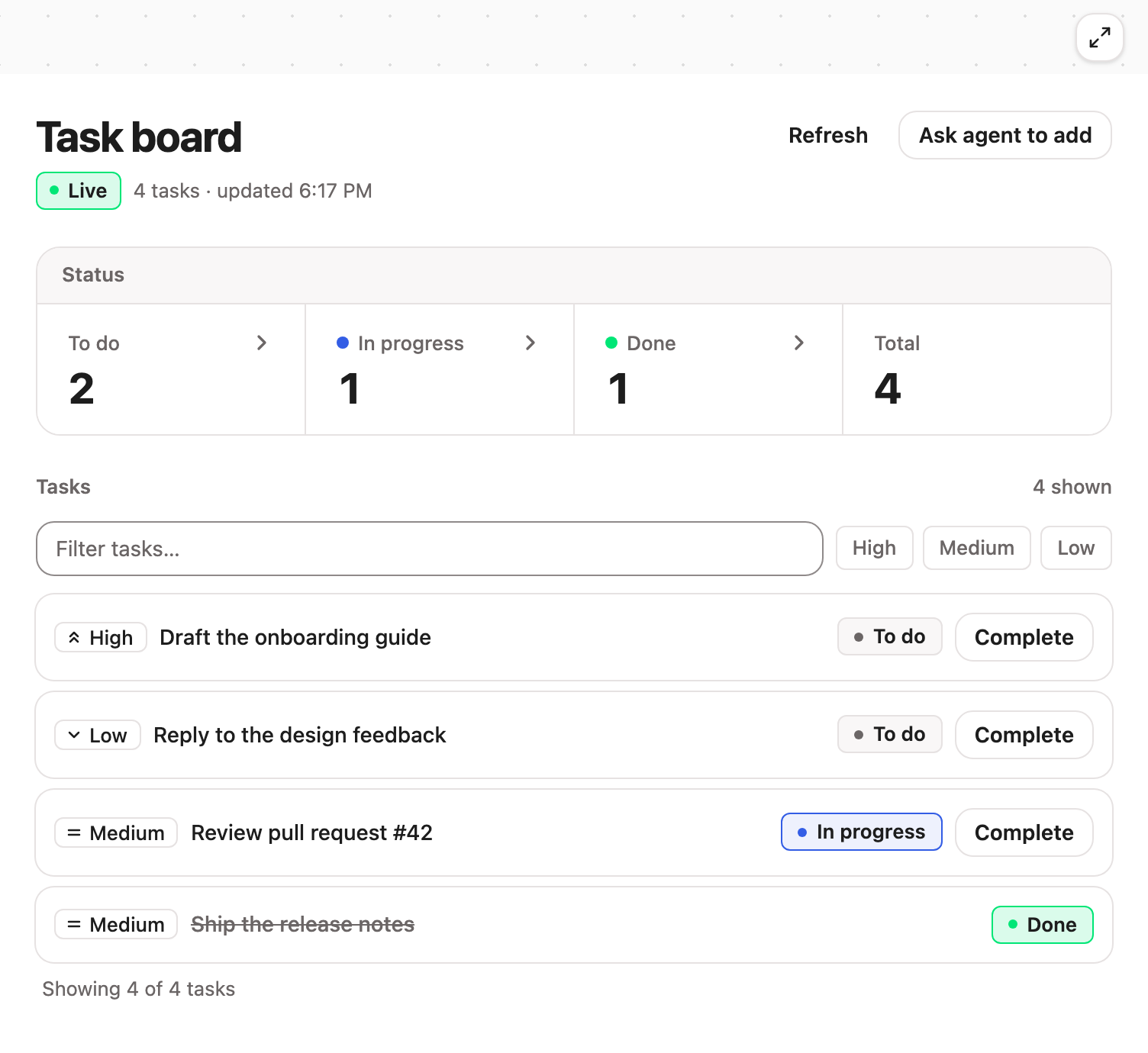This screenshot has width=1148, height=1053.
Task: Toggle the Low priority filter chip
Action: click(x=1076, y=548)
